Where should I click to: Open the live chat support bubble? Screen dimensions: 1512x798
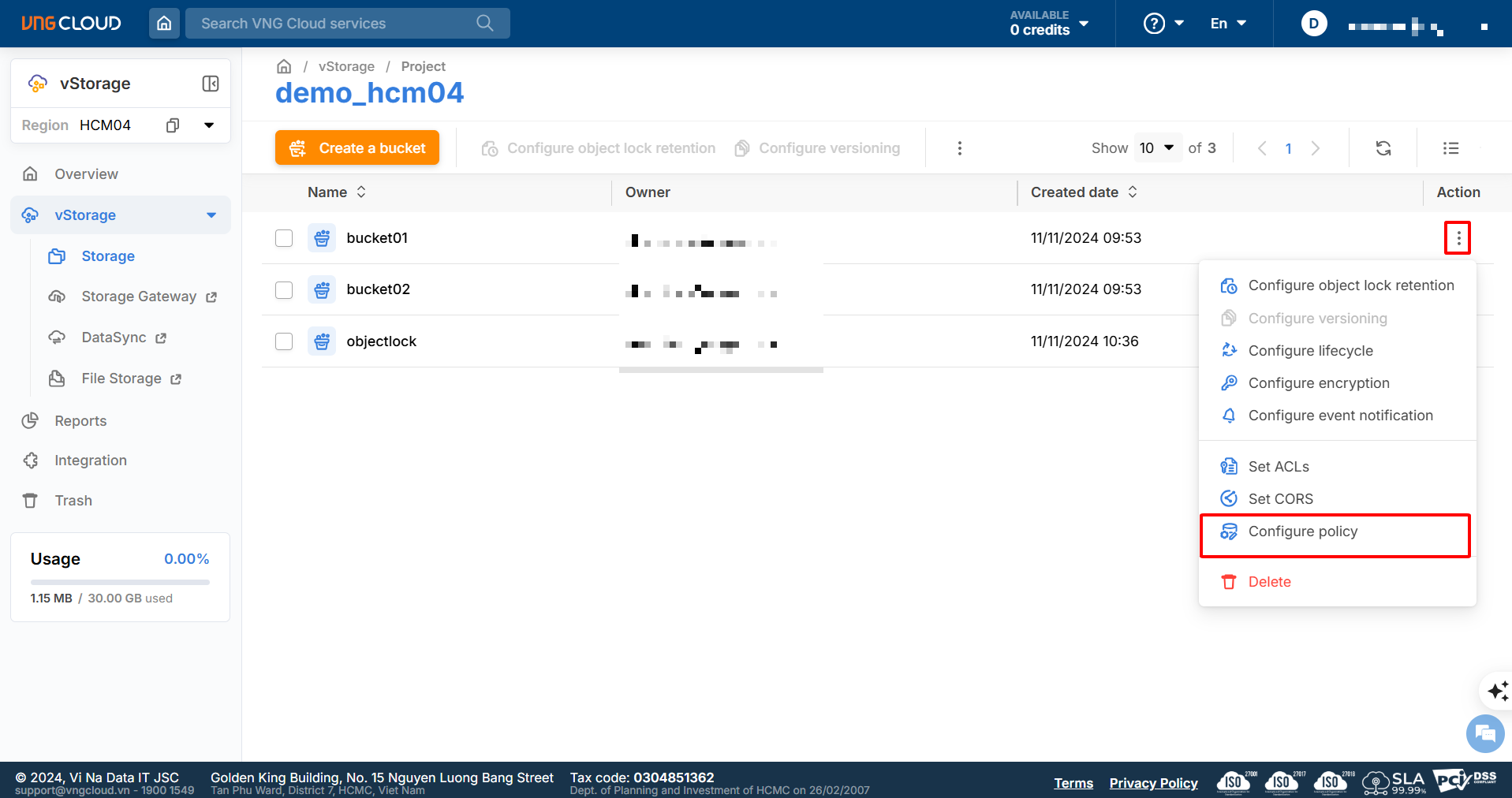point(1484,734)
